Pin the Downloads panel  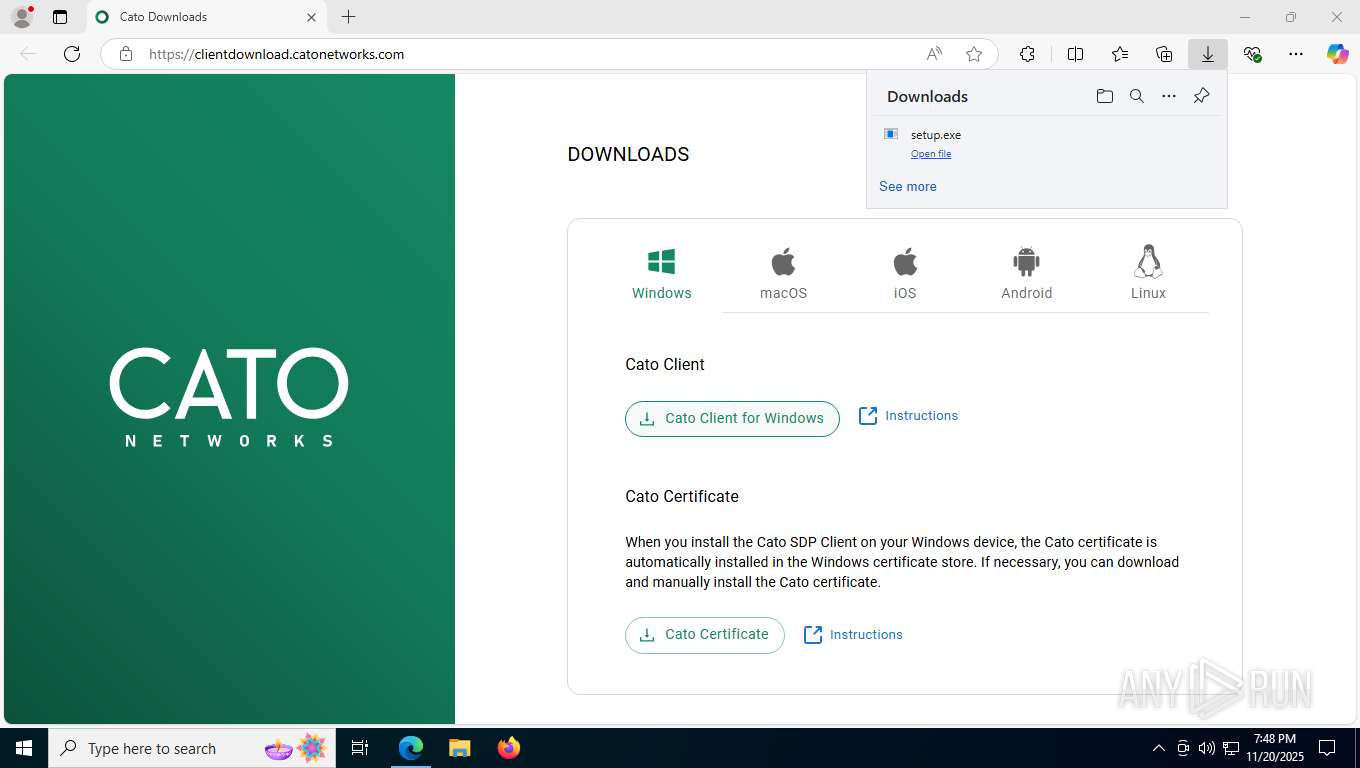[1201, 96]
